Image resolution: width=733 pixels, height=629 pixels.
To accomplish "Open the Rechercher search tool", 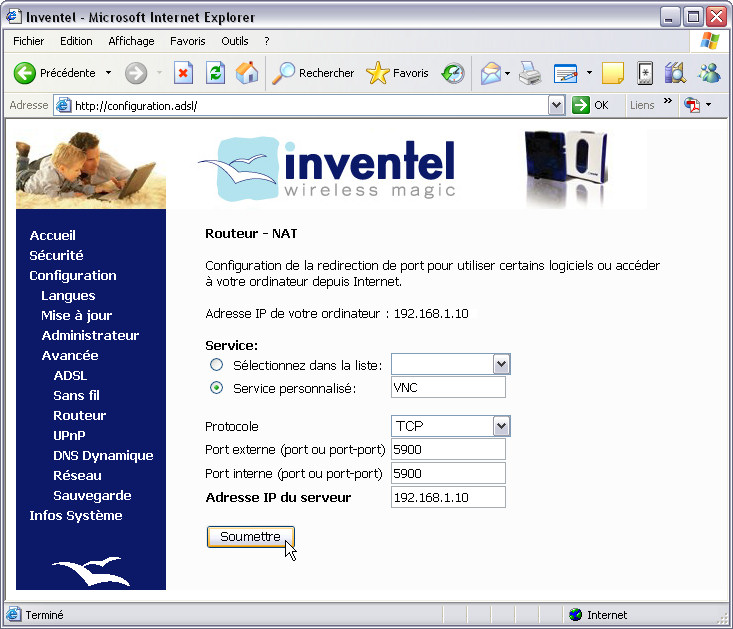I will point(313,73).
